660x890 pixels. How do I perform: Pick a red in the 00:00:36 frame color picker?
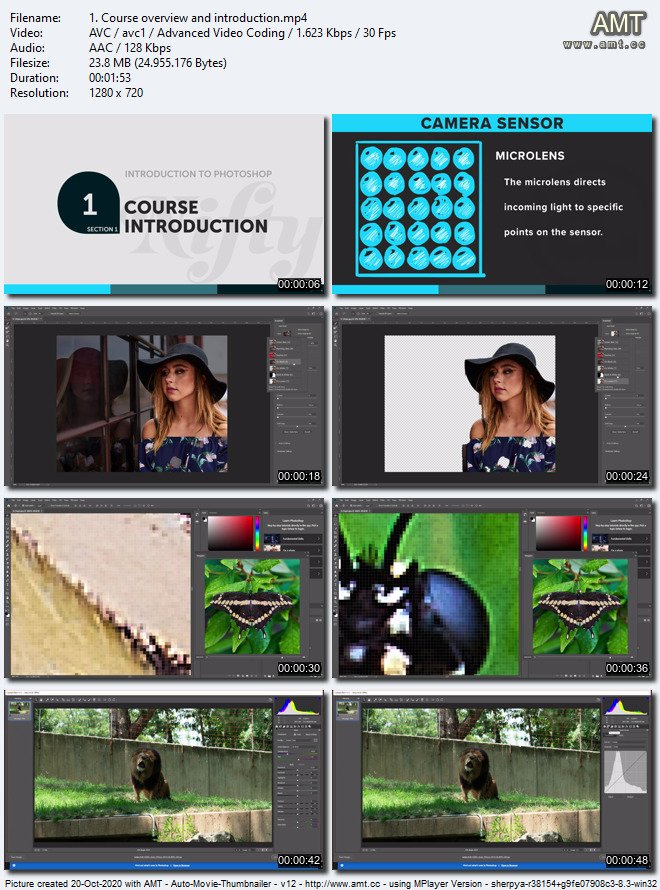558,532
